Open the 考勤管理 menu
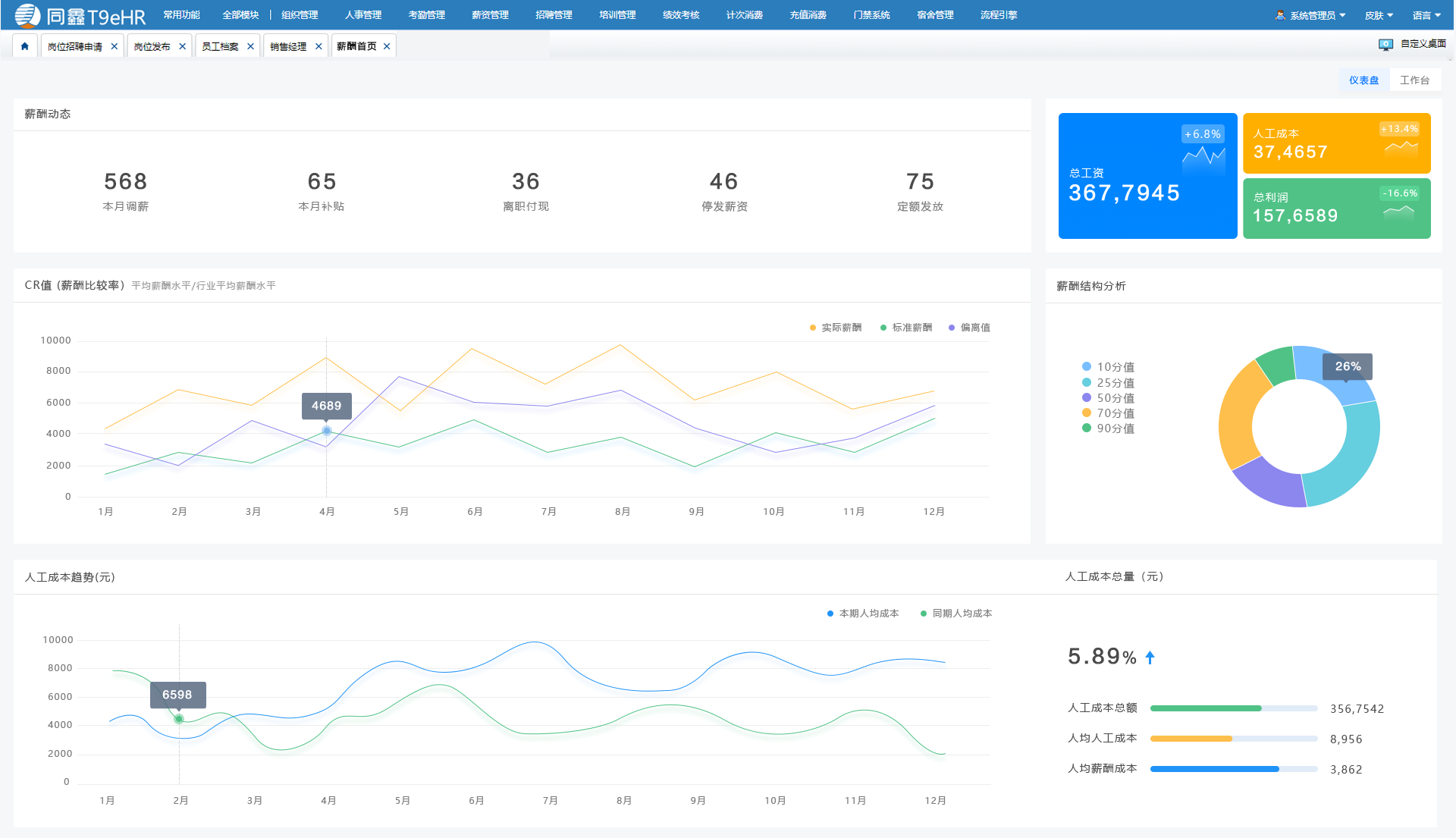 pos(427,15)
